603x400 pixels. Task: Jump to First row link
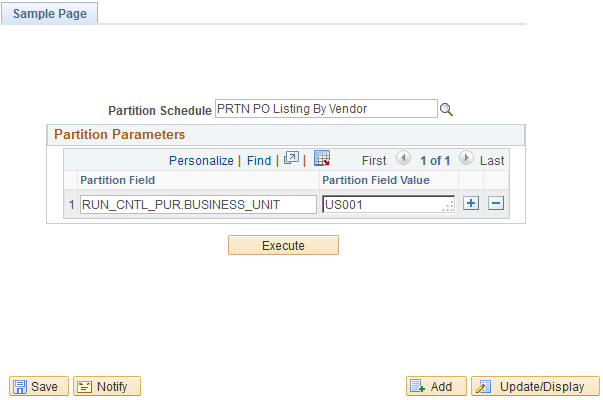click(x=374, y=160)
